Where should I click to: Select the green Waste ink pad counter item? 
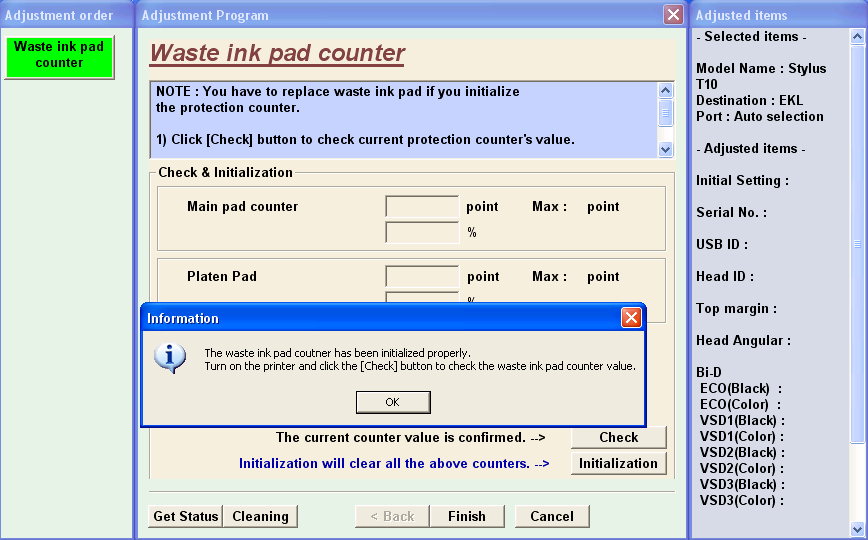(59, 56)
